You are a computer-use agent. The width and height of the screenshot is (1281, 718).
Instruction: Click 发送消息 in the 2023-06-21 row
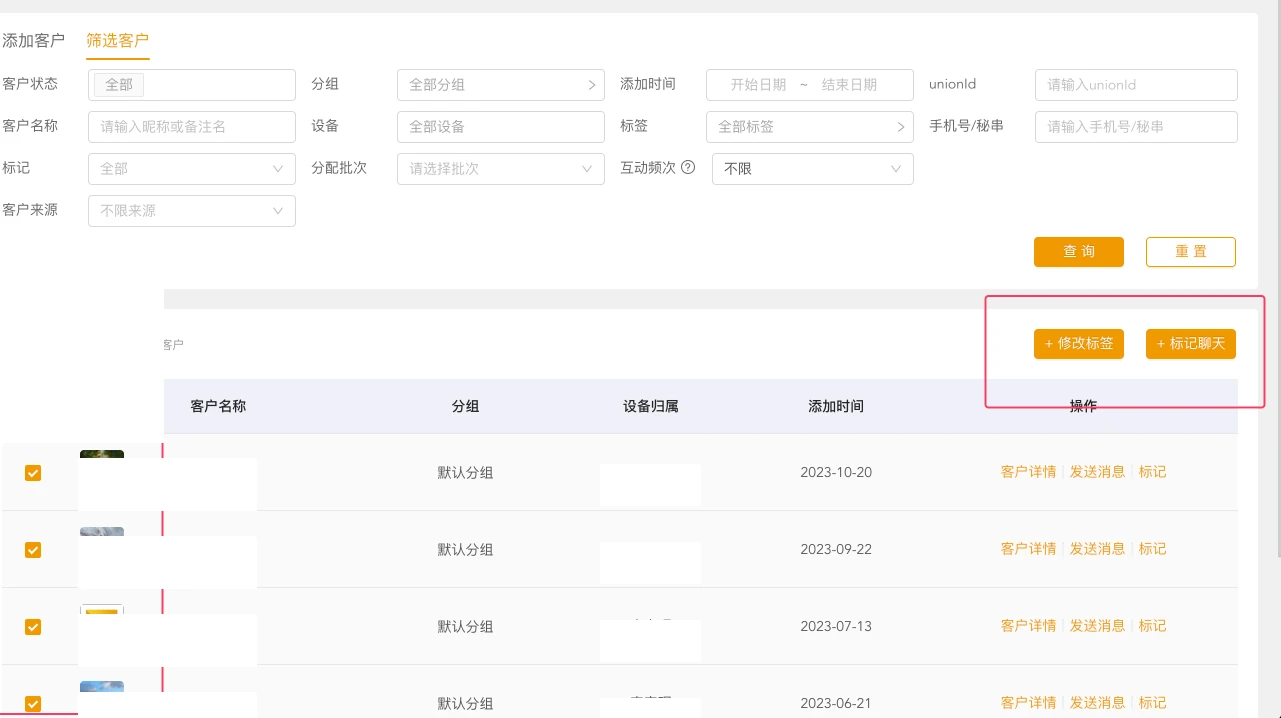coord(1097,703)
